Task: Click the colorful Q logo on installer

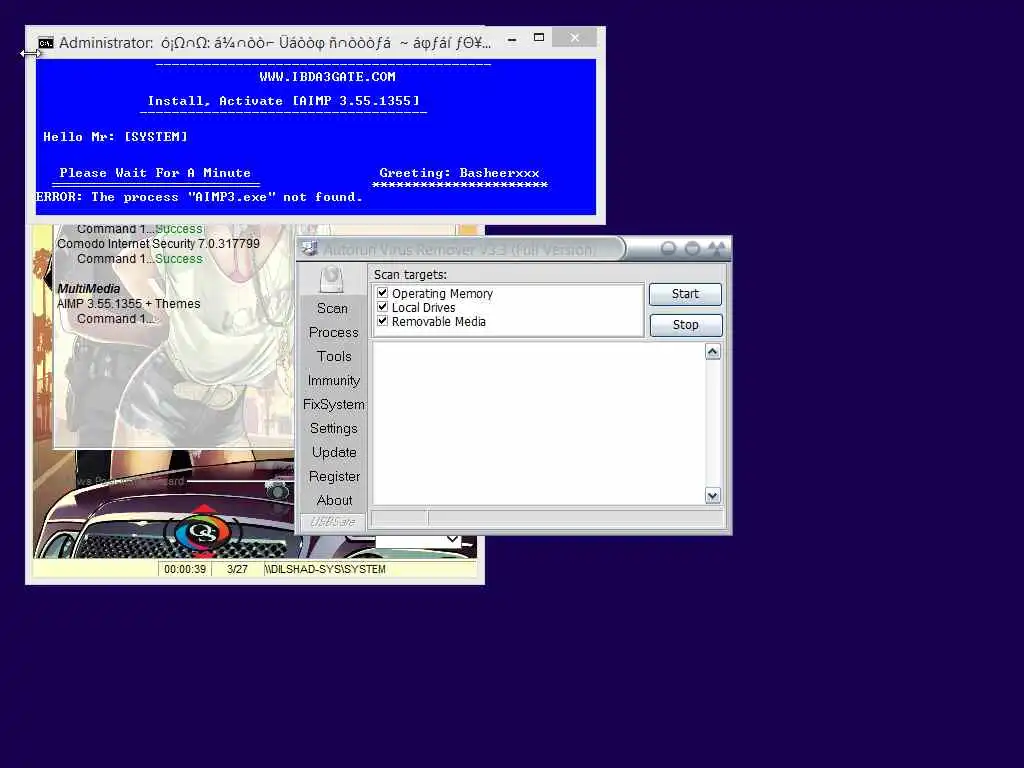Action: tap(202, 532)
